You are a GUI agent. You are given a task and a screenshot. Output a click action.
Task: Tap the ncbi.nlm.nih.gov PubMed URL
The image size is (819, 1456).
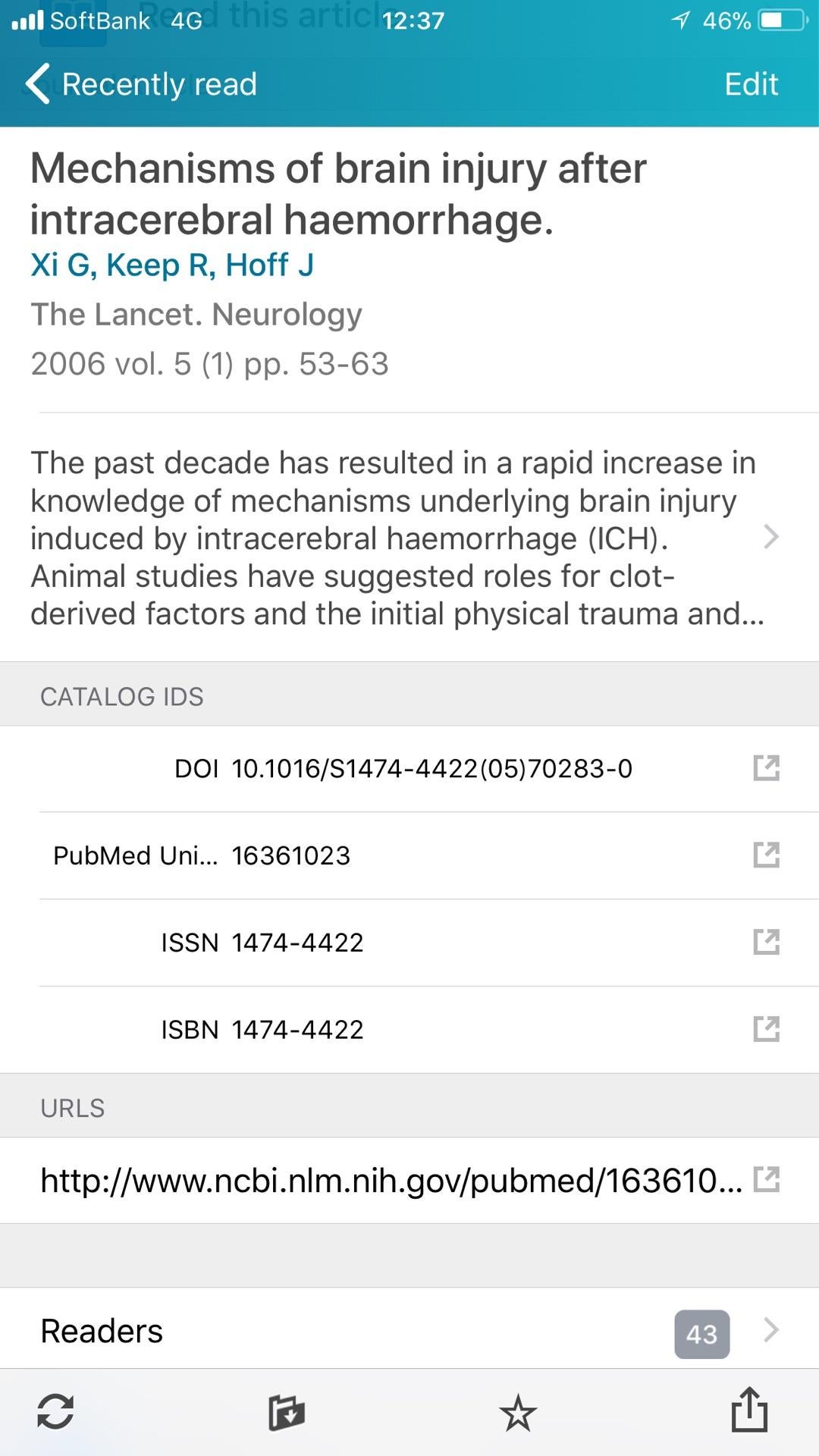pyautogui.click(x=391, y=1181)
